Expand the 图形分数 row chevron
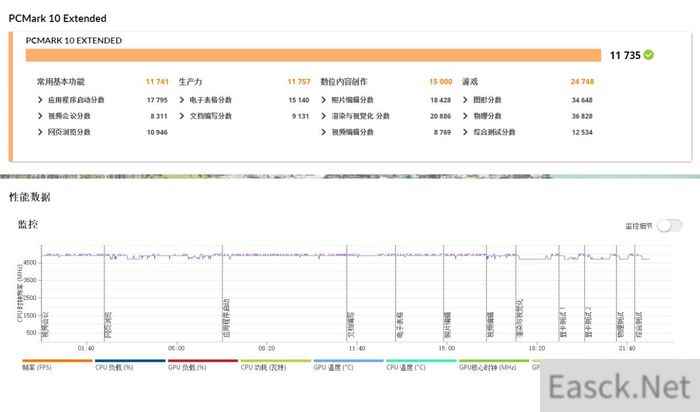The image size is (700, 412). (x=465, y=100)
